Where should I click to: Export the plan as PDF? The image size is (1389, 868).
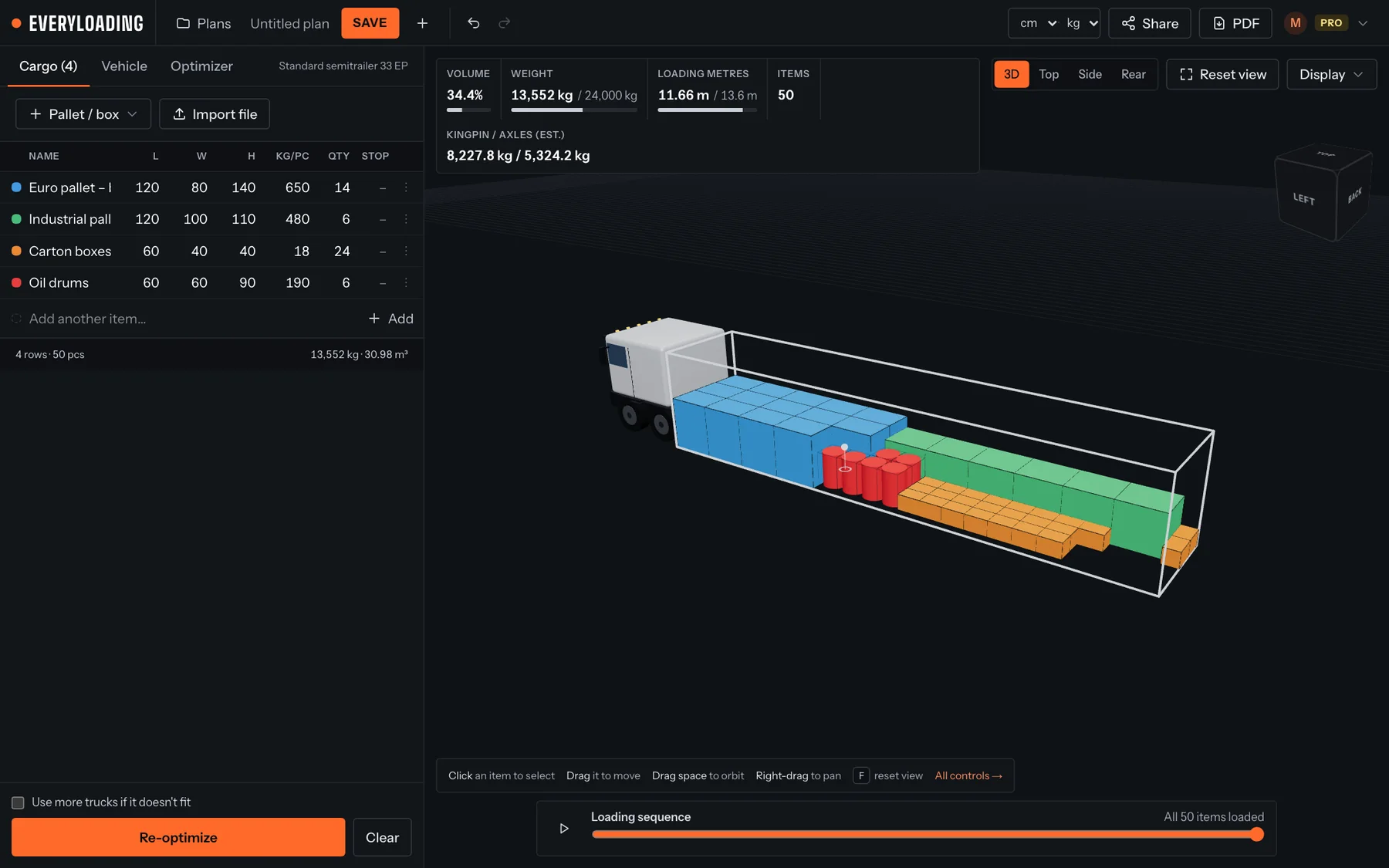pos(1235,23)
